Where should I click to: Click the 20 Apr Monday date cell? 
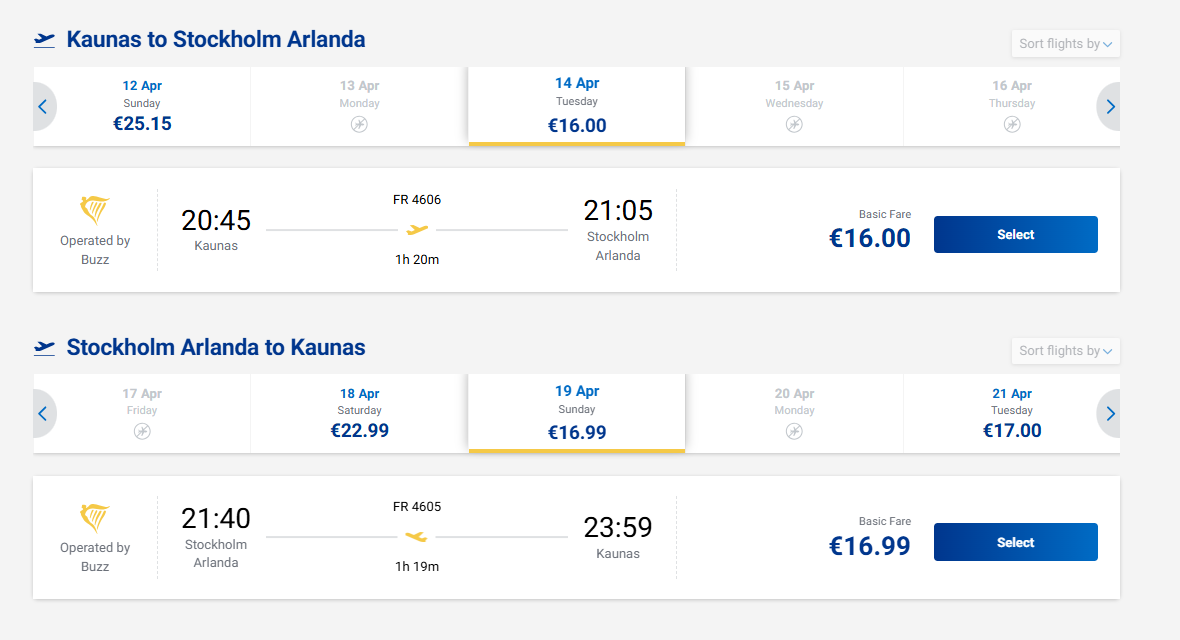794,413
